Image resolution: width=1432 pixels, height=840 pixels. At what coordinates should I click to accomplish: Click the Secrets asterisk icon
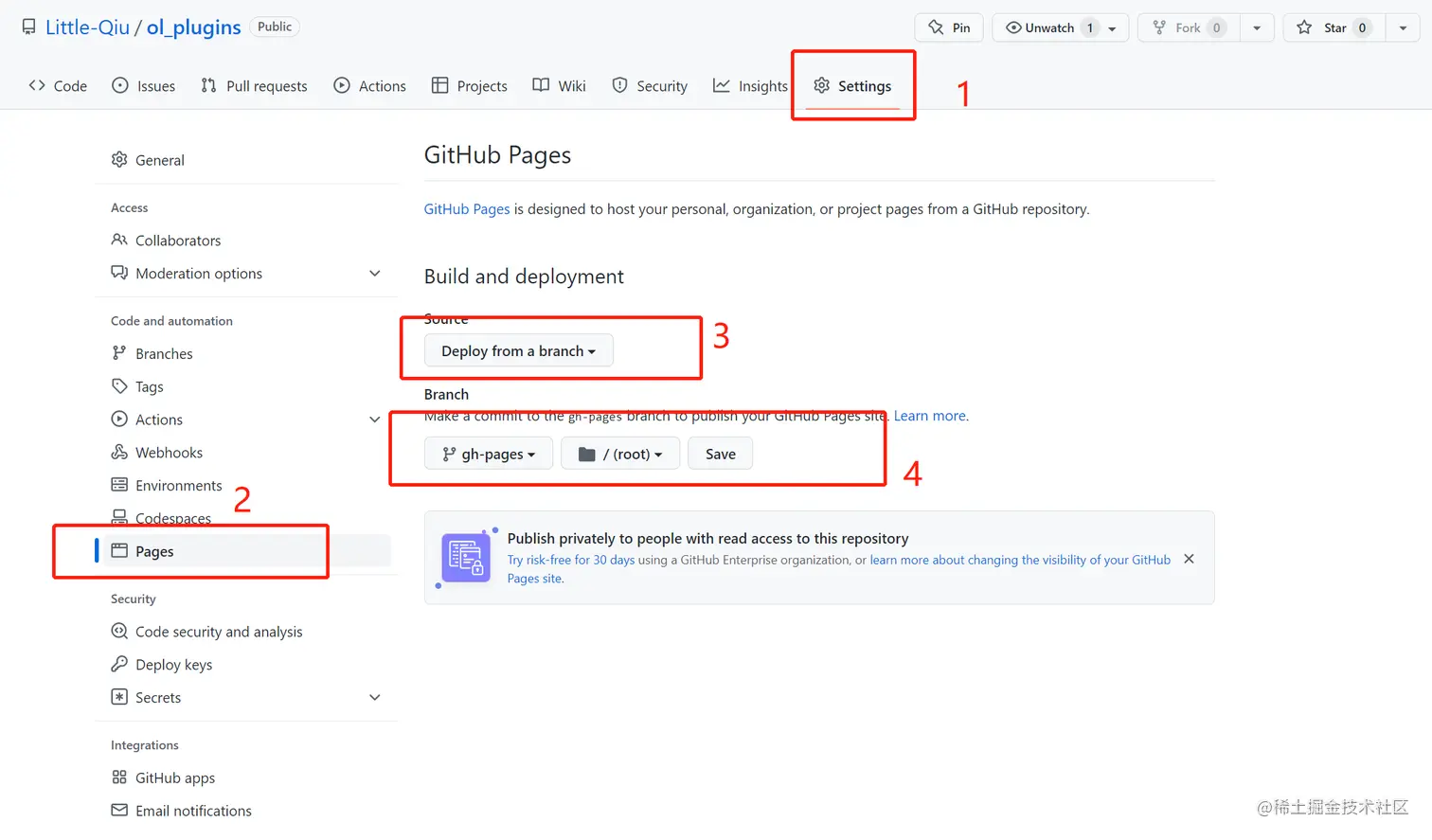[119, 697]
